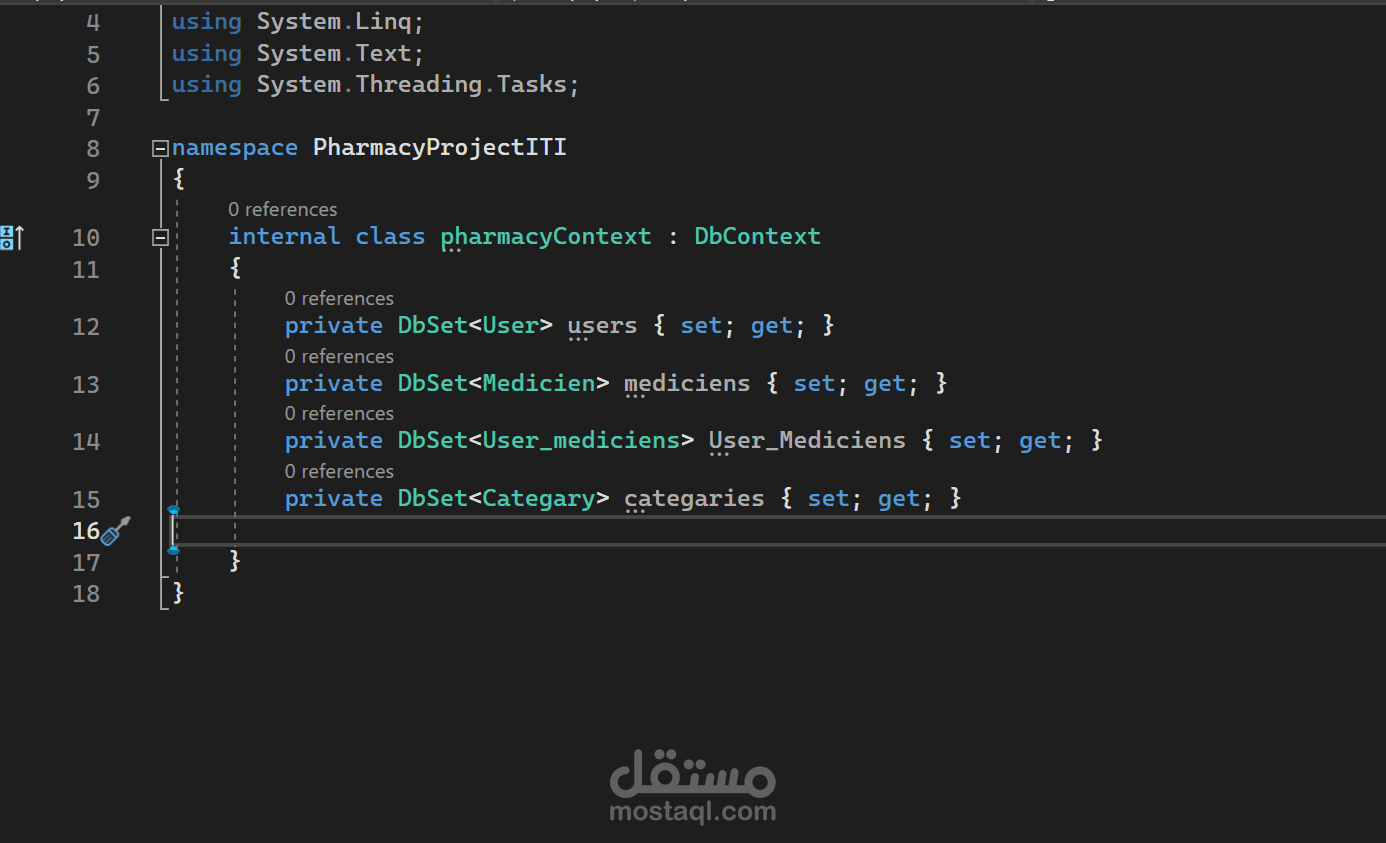The image size is (1386, 843).
Task: Open "0 references" above the pharmacyContext class
Action: pyautogui.click(x=282, y=209)
